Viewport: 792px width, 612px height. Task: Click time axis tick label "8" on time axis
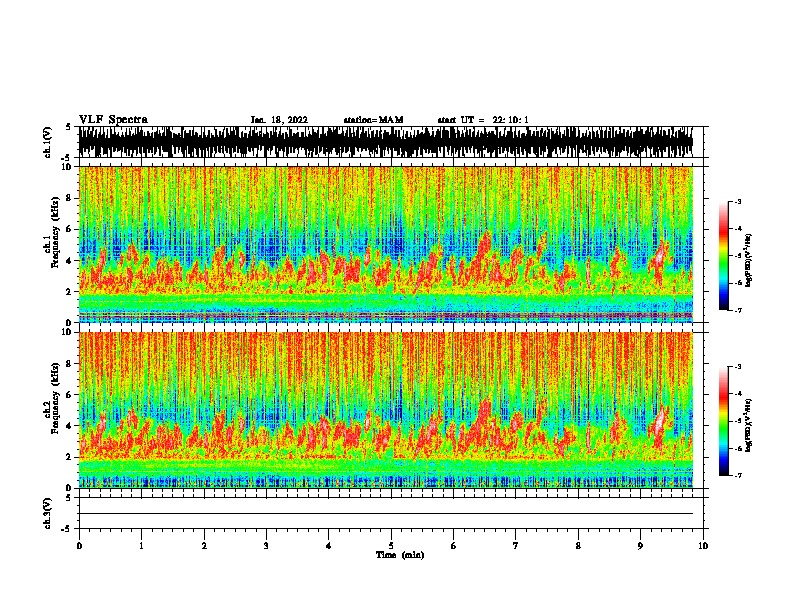pyautogui.click(x=578, y=546)
